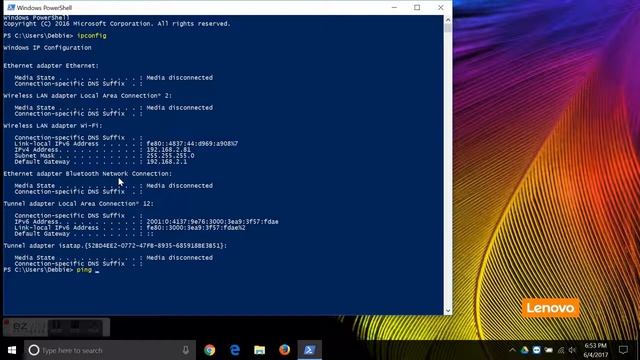Click the 'Windows IP Configuration' line

coord(47,47)
